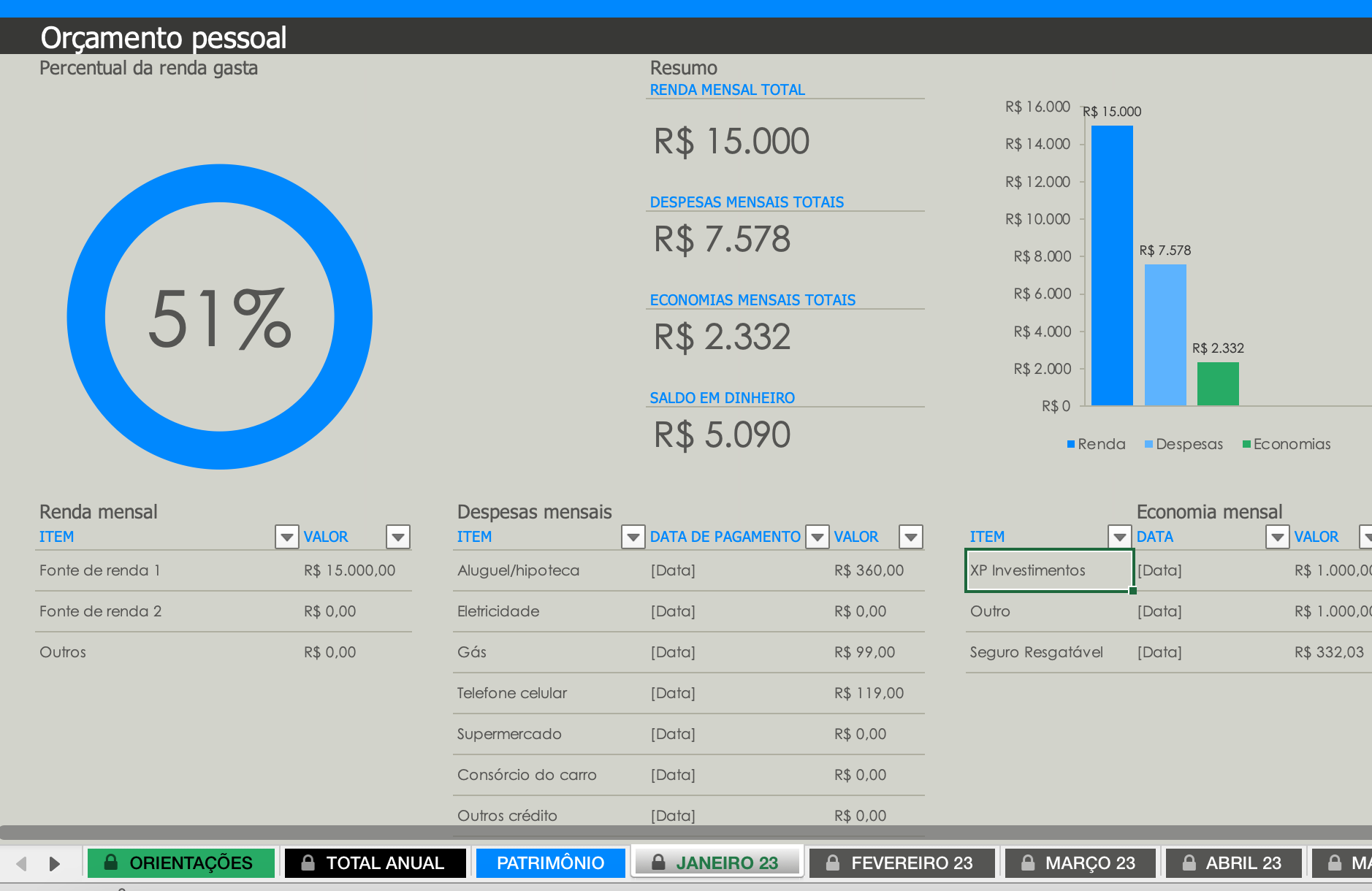Click the green Economias bar in chart
The height and width of the screenshot is (891, 1372).
1218,383
